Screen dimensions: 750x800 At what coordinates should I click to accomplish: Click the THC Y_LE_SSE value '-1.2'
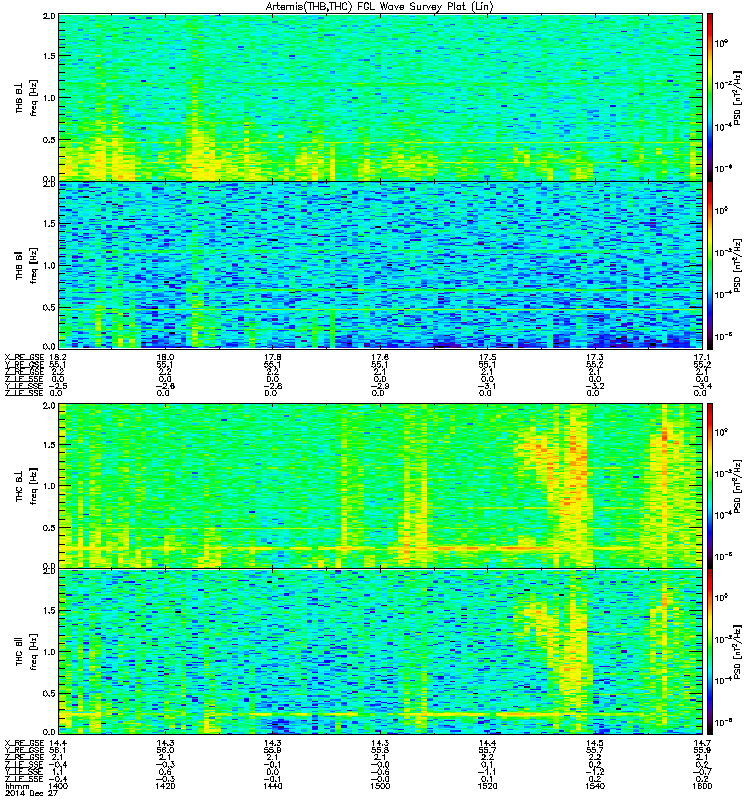coord(595,771)
